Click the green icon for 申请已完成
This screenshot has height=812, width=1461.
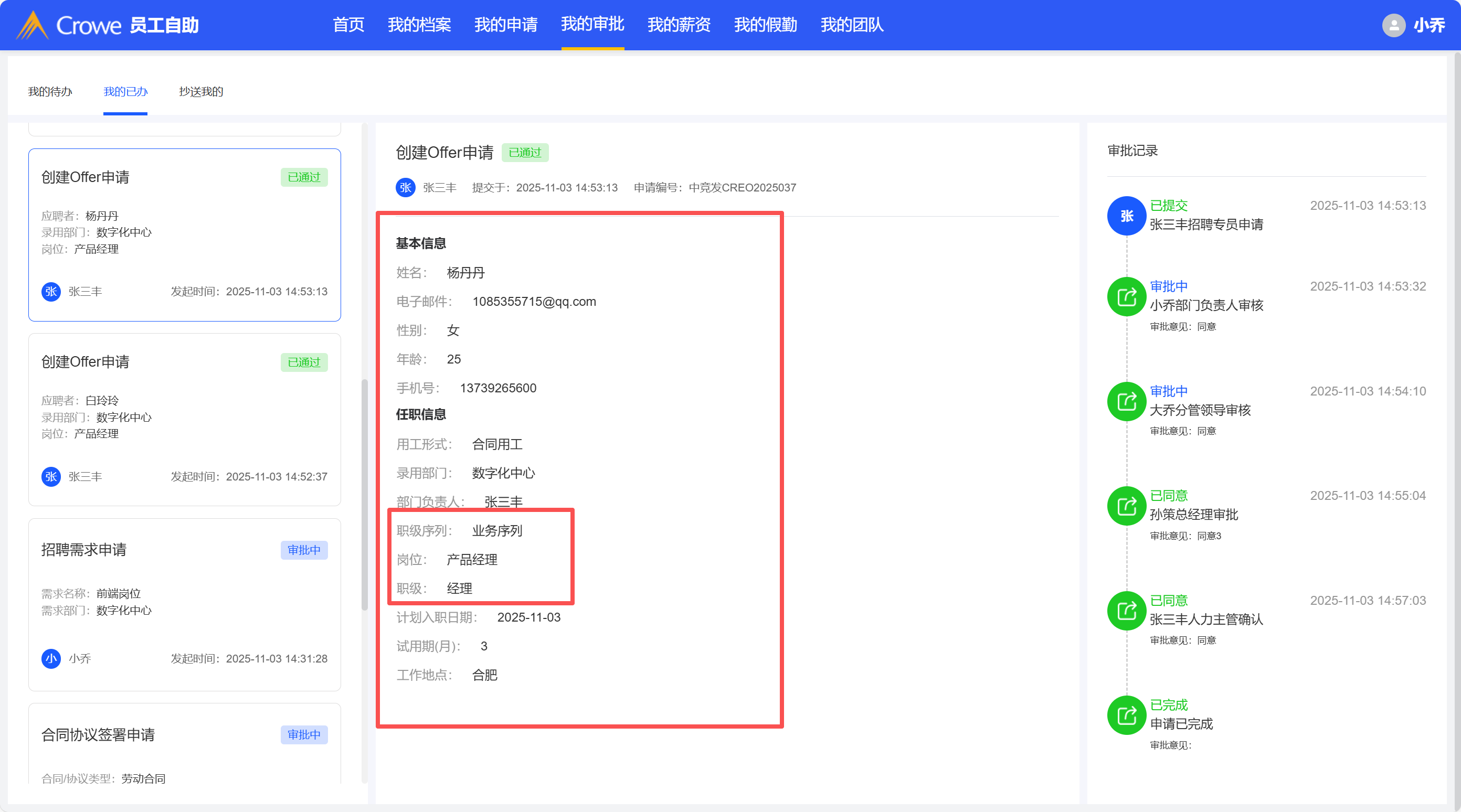[1126, 715]
